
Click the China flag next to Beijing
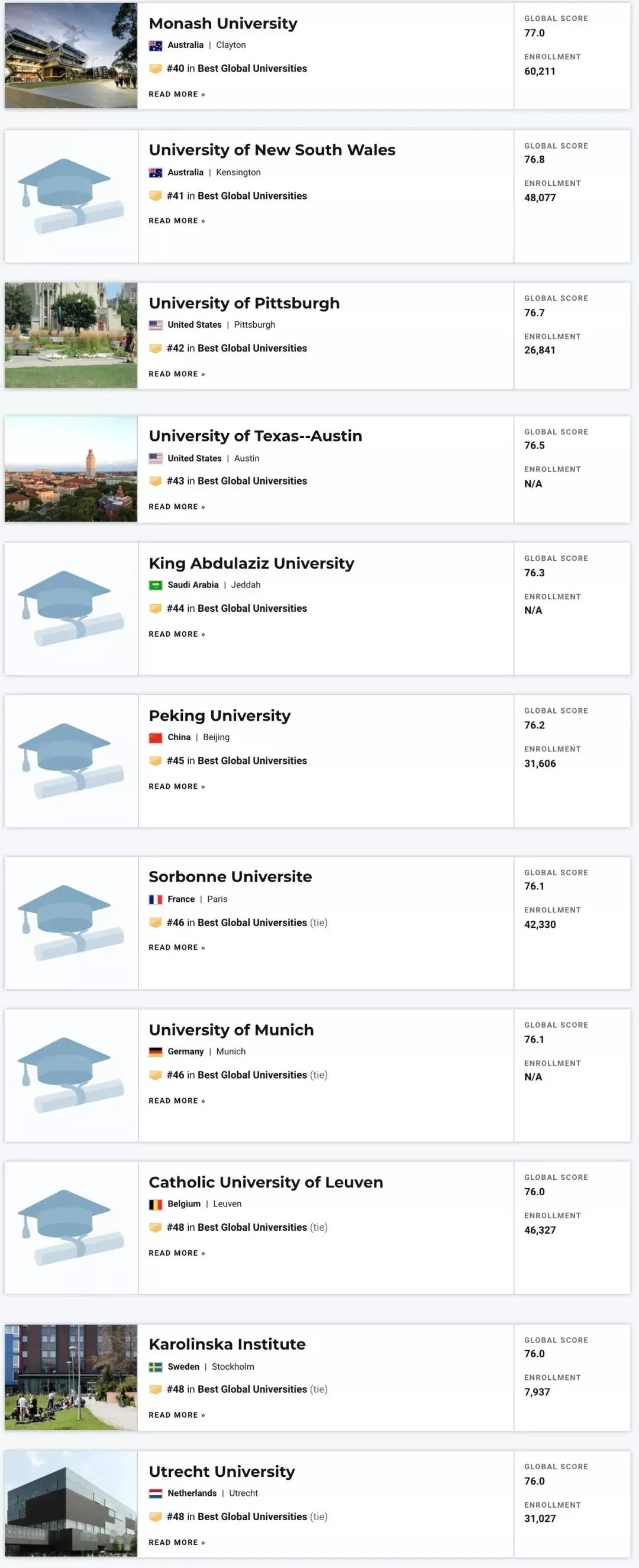click(156, 738)
